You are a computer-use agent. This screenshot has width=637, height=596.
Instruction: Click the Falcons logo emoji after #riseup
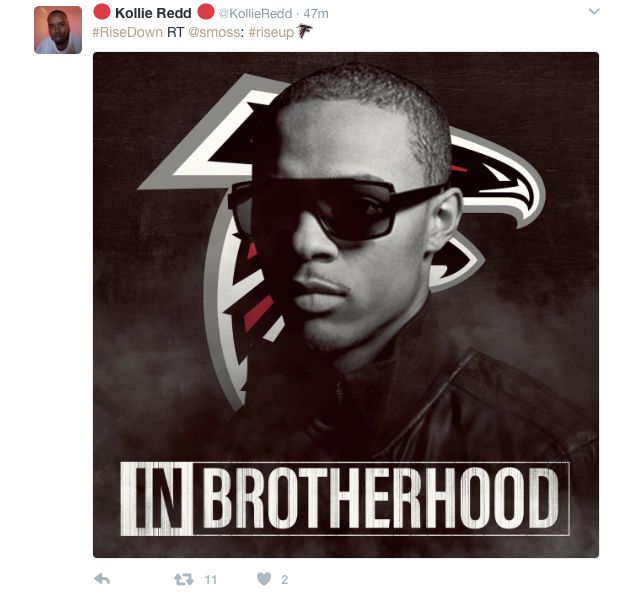[305, 31]
